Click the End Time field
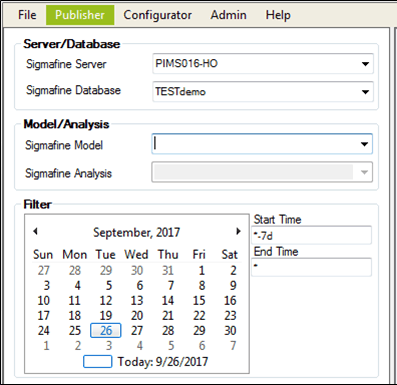 coord(311,267)
